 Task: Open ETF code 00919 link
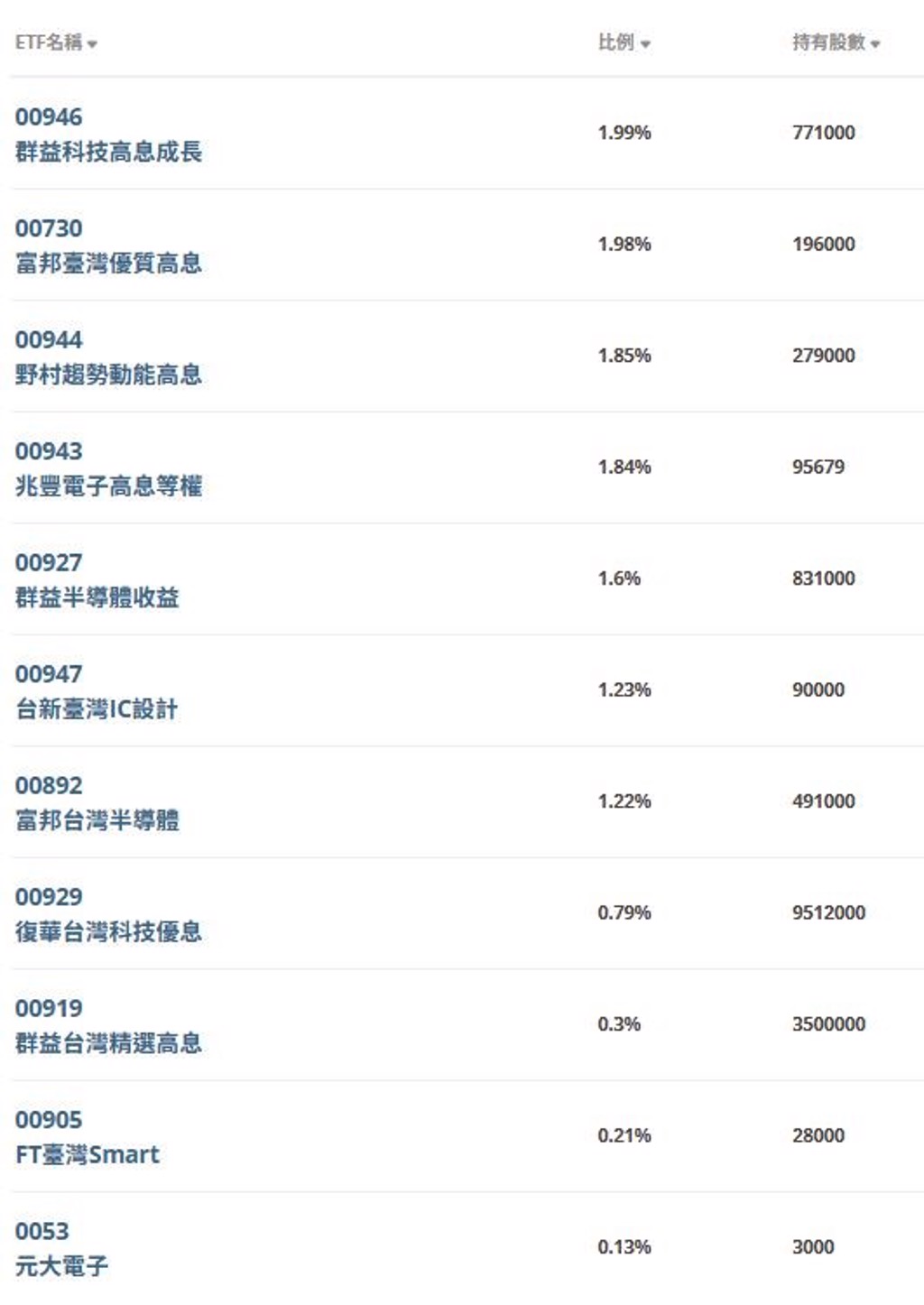tap(49, 1009)
